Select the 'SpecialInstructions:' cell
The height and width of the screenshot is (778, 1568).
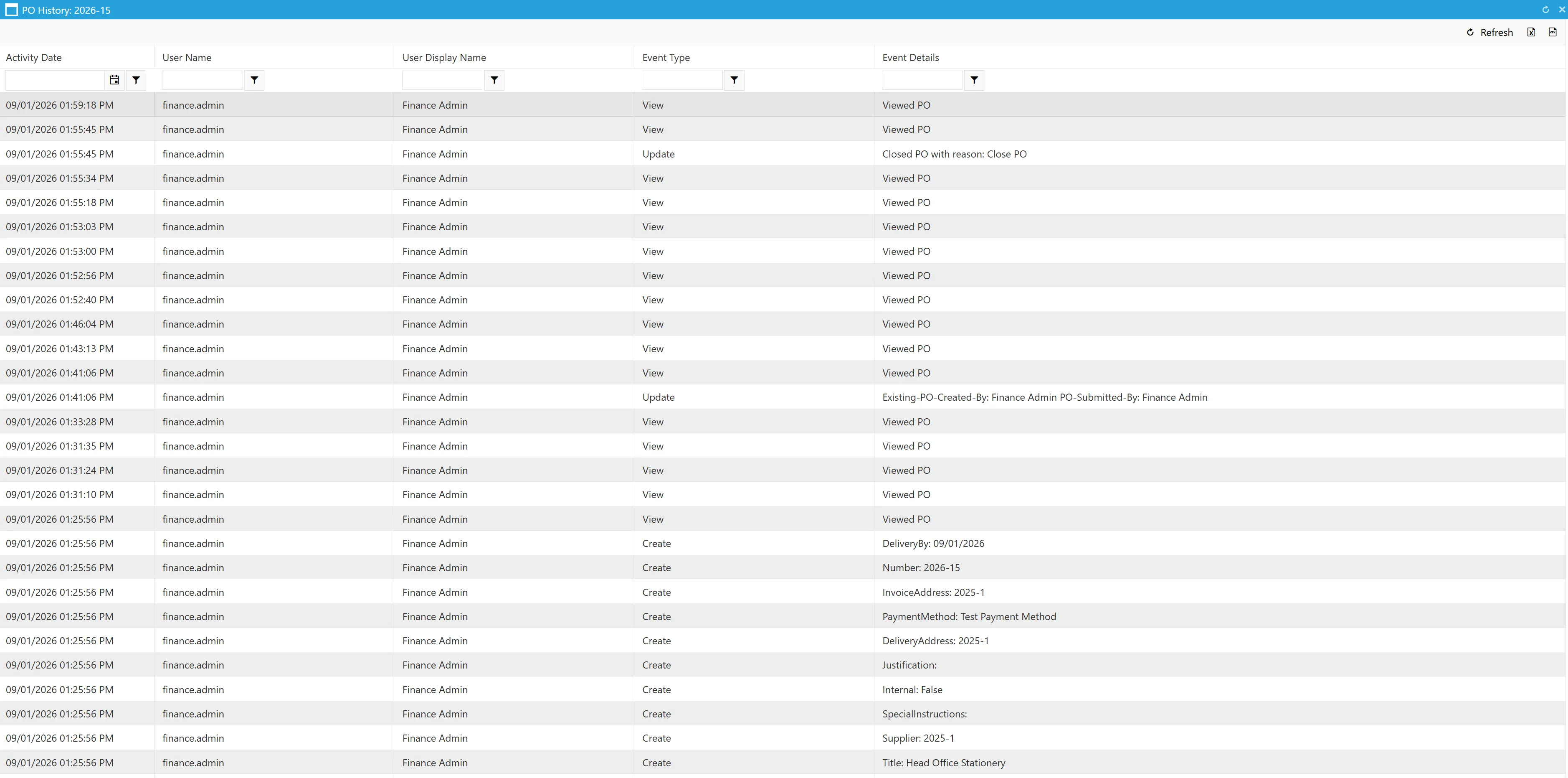click(1220, 714)
